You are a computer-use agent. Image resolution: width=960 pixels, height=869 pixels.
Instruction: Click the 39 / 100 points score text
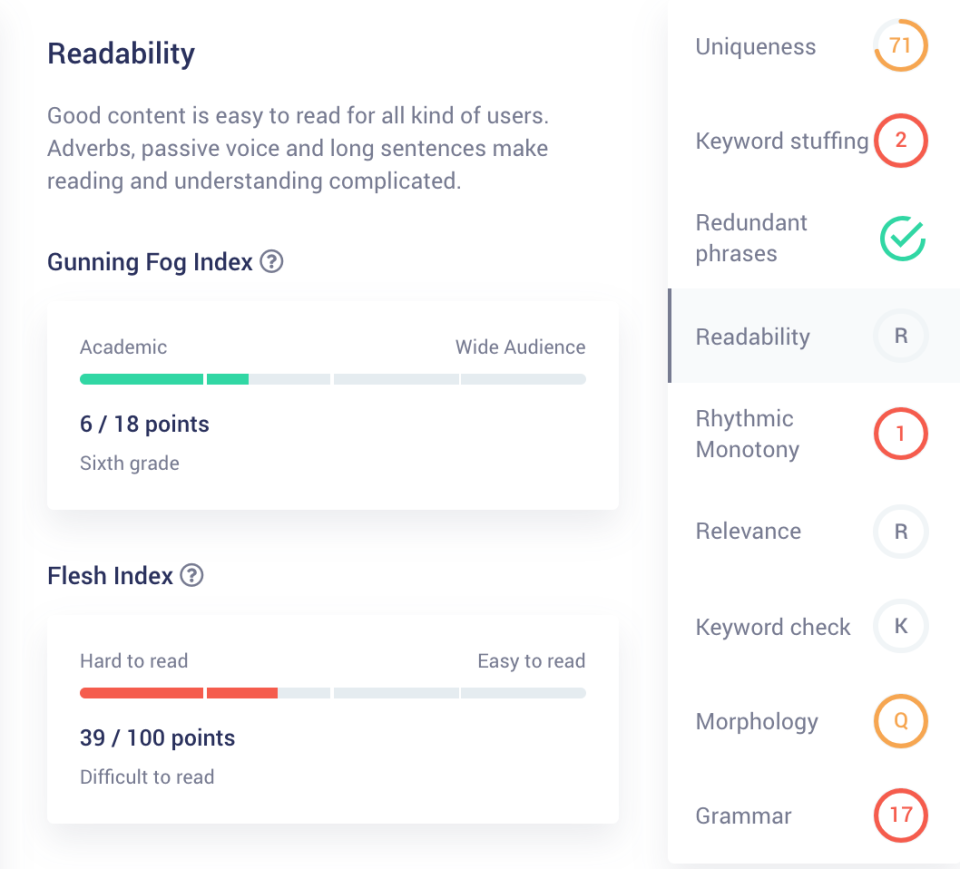click(x=157, y=739)
